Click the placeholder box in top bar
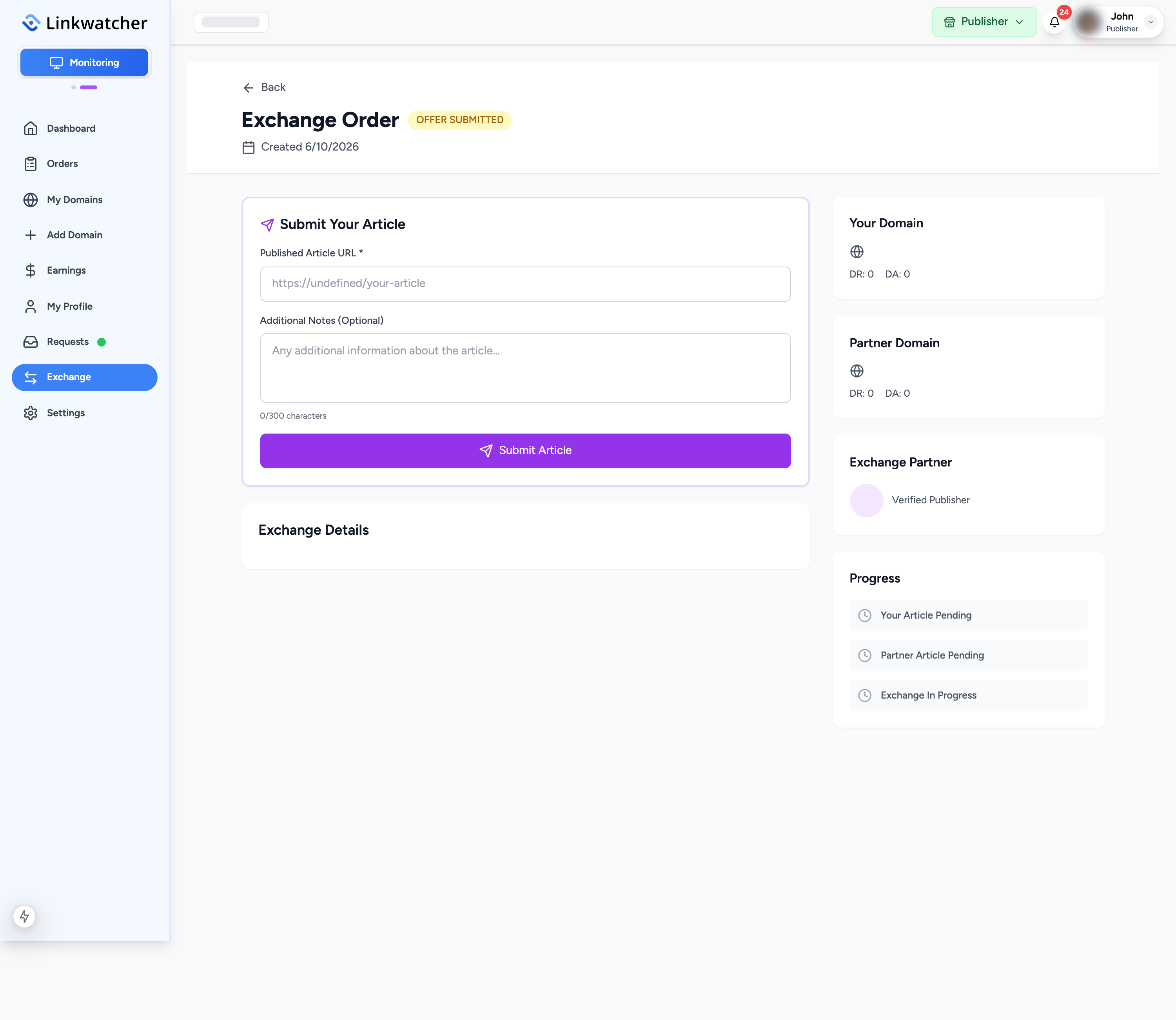This screenshot has width=1176, height=1020. 231,22
